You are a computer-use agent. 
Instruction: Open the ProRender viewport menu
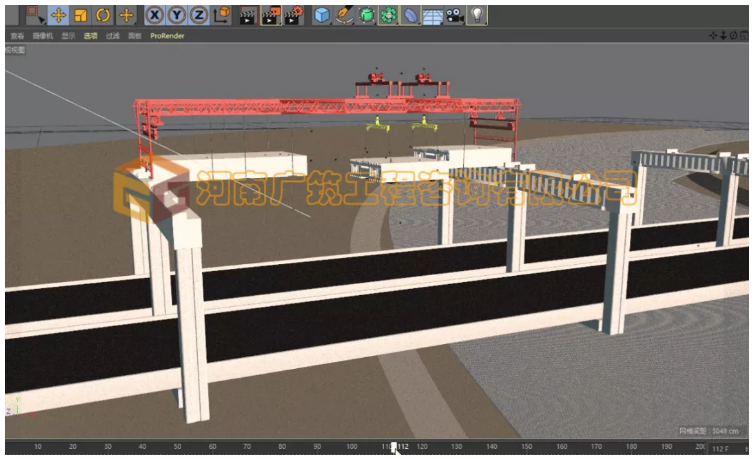pos(167,36)
